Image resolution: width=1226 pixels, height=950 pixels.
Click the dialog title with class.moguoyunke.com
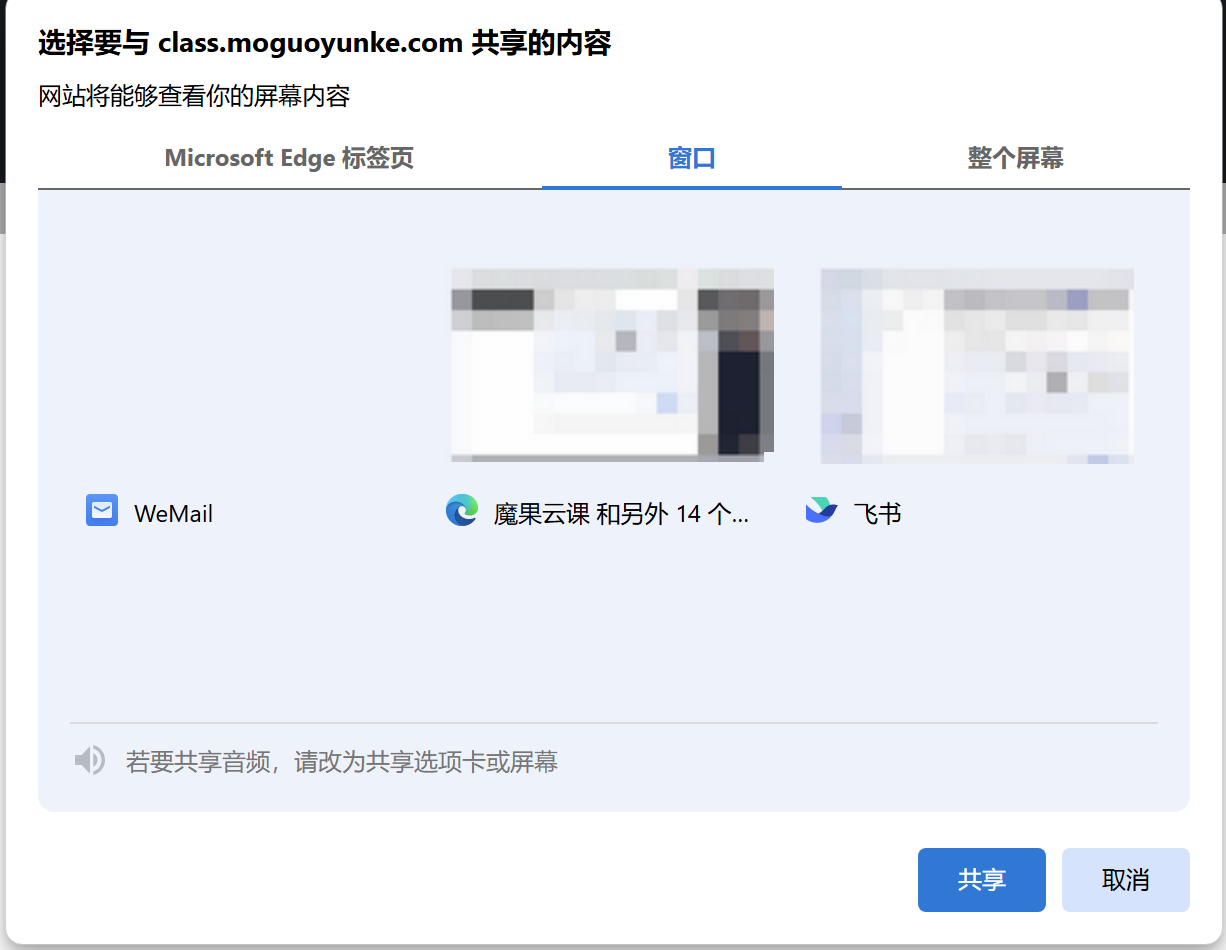pos(324,43)
